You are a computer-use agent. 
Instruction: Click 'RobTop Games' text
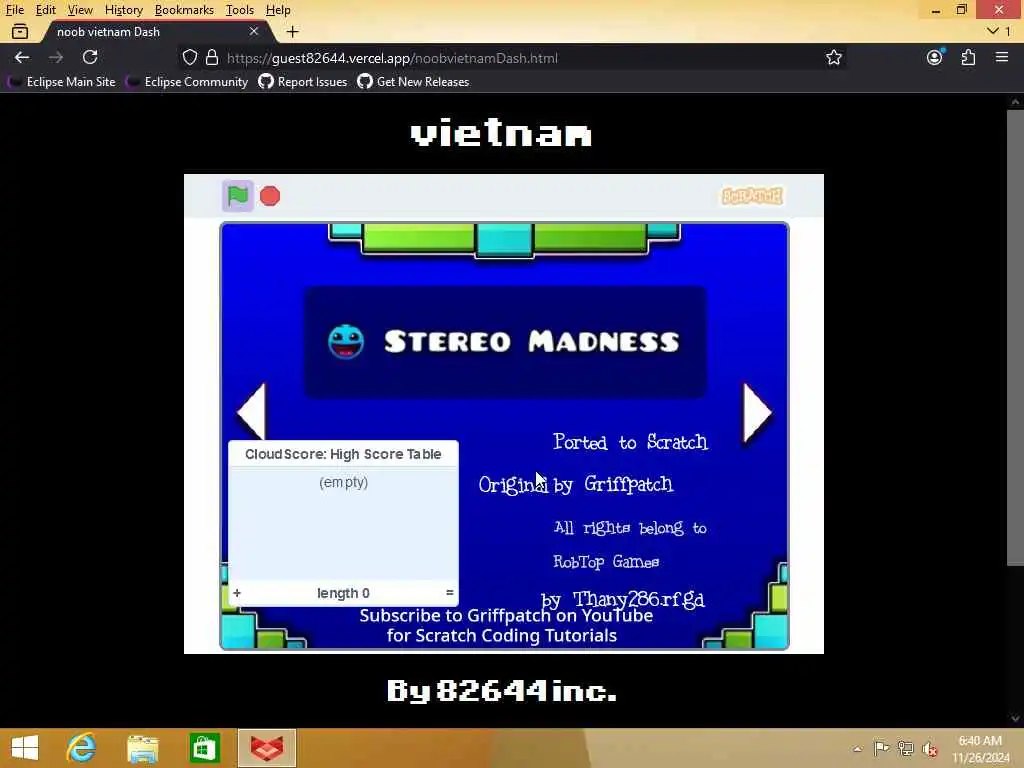606,562
